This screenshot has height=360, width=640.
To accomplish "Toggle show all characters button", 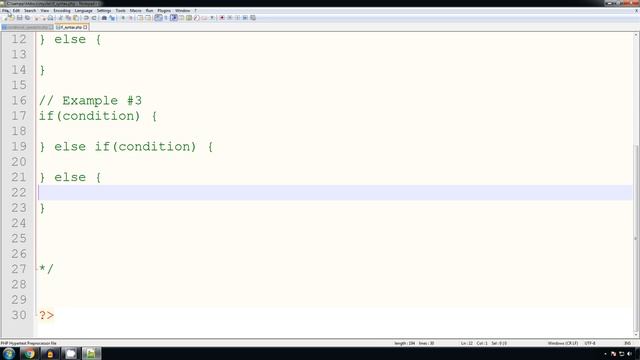I will coord(166,18).
